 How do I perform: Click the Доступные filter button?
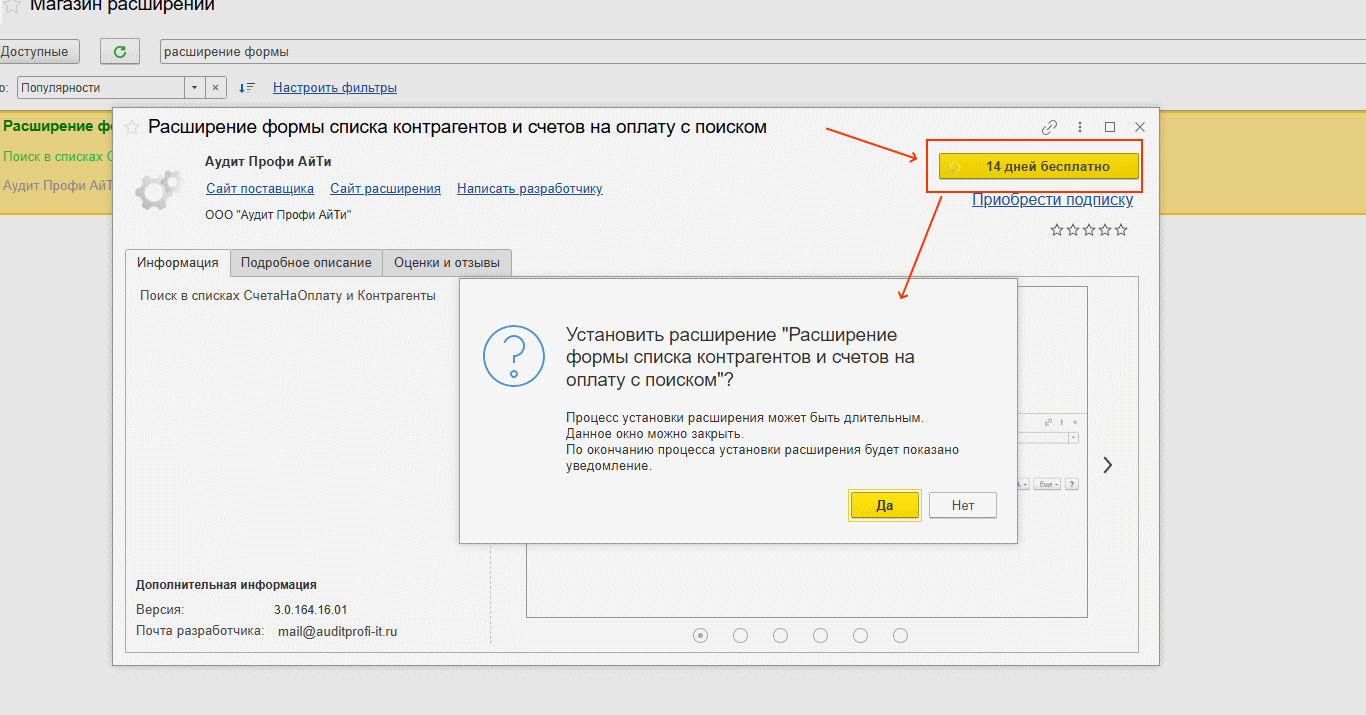(x=38, y=51)
